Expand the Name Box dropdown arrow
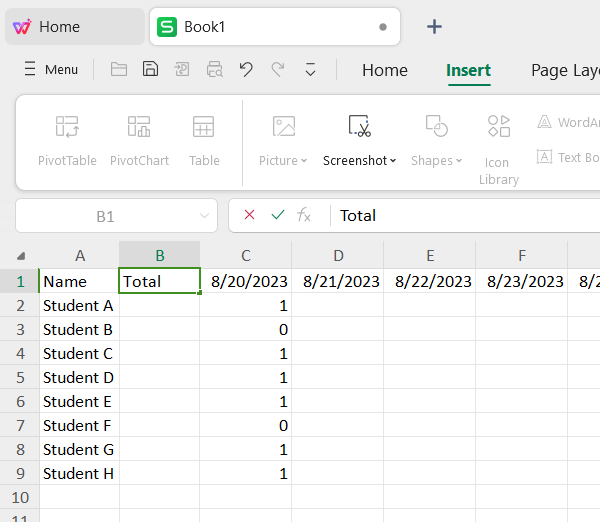Screen dimensions: 600x522 (x=205, y=215)
